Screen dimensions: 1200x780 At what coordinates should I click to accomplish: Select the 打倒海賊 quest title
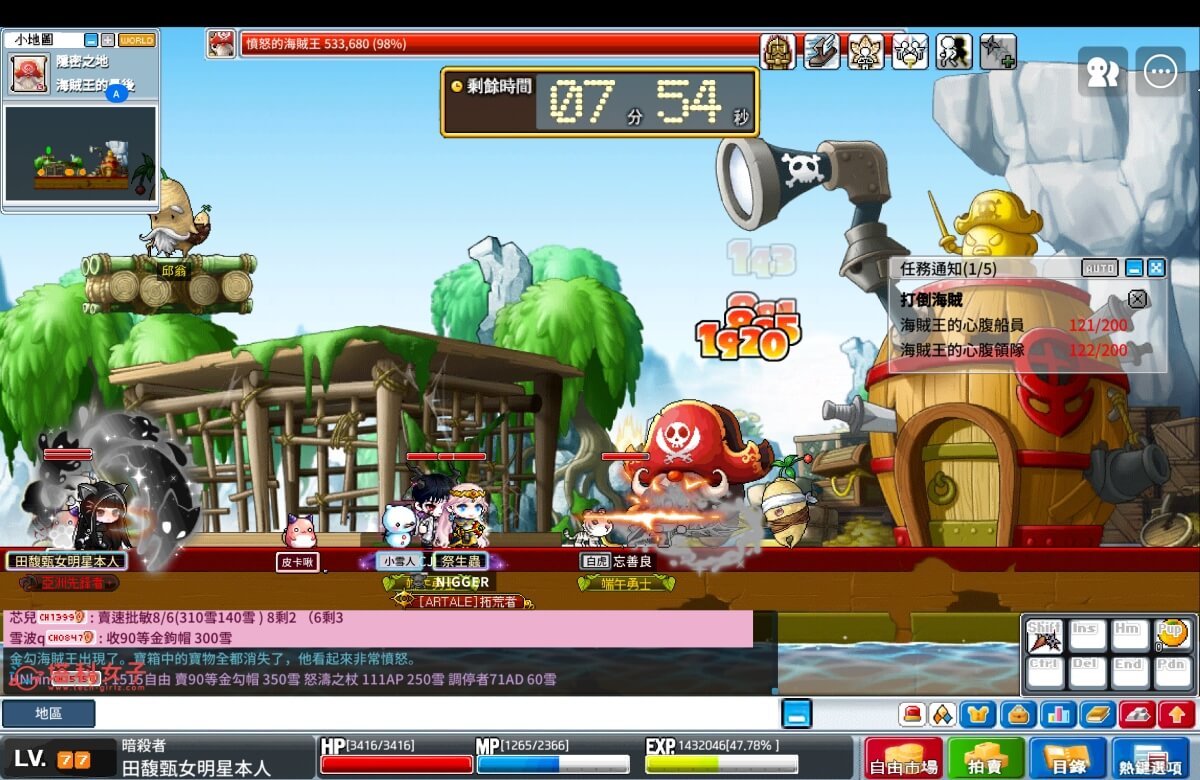point(931,299)
